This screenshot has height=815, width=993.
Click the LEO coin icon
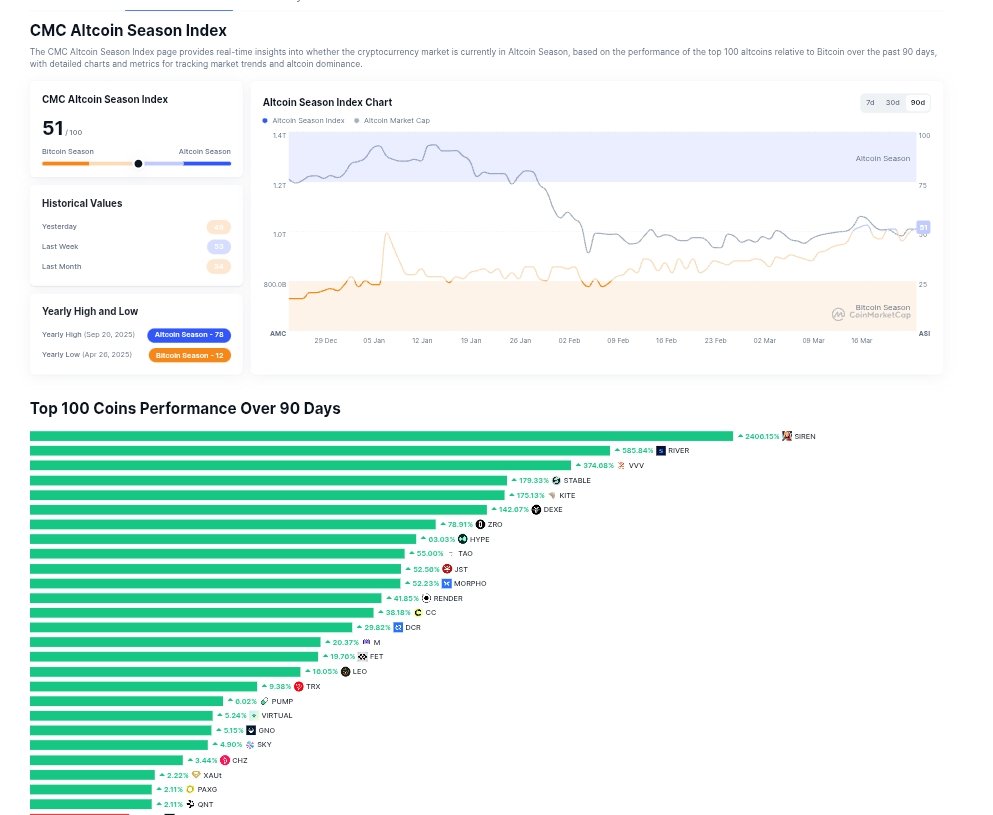345,672
